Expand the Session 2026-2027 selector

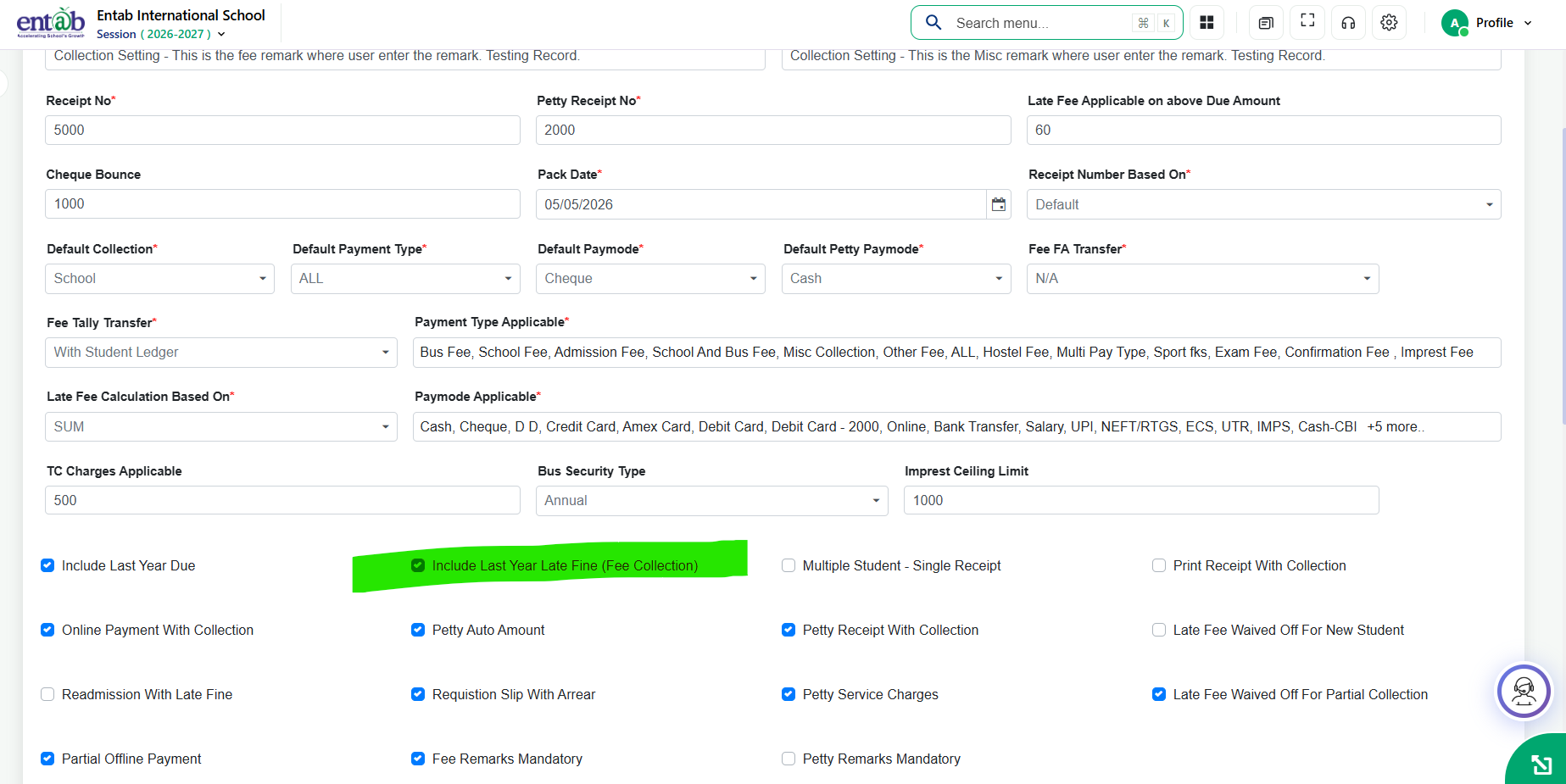click(161, 34)
